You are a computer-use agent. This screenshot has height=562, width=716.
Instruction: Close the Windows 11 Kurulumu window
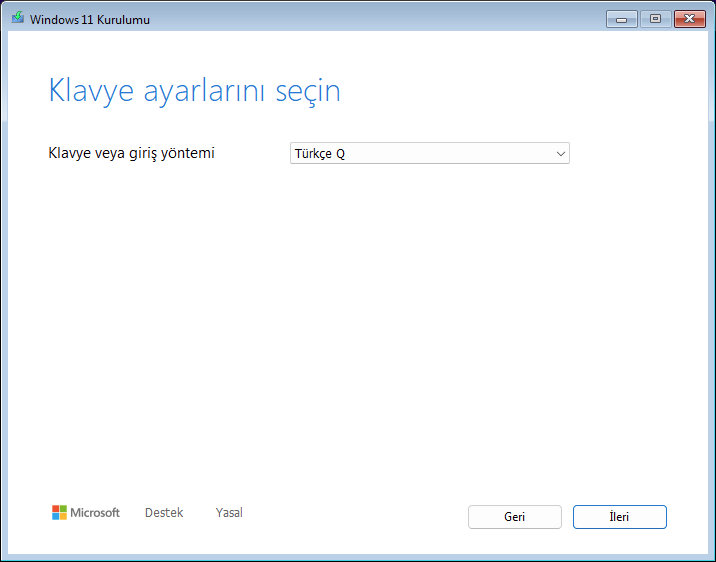coord(690,19)
